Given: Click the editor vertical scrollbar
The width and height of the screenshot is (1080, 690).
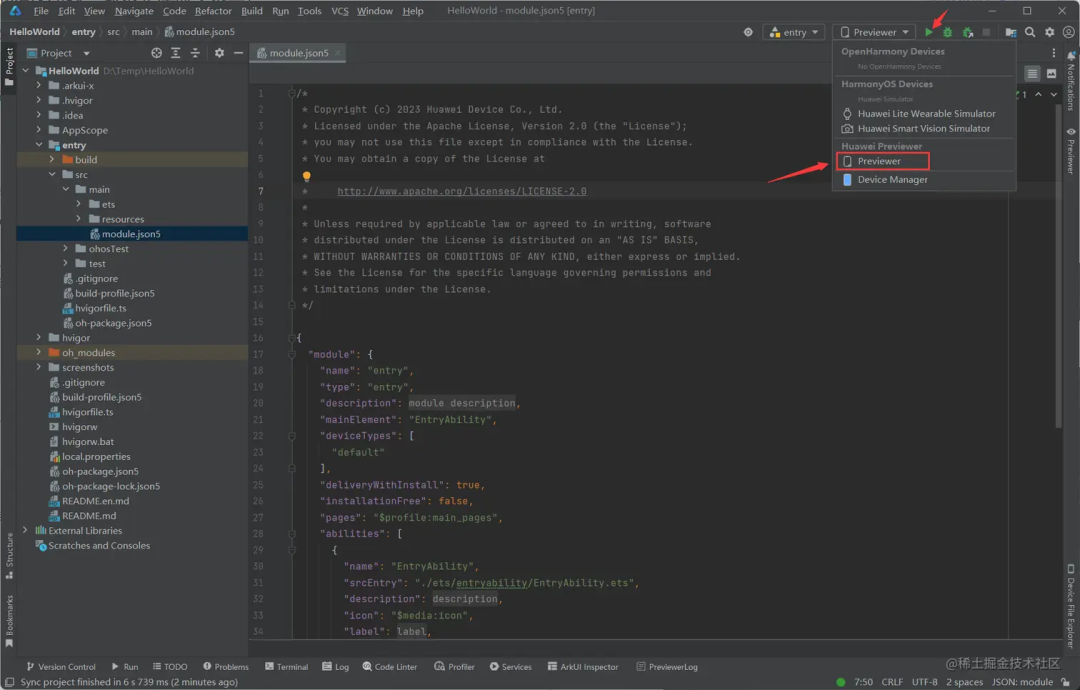Looking at the screenshot, I should coord(1058,266).
